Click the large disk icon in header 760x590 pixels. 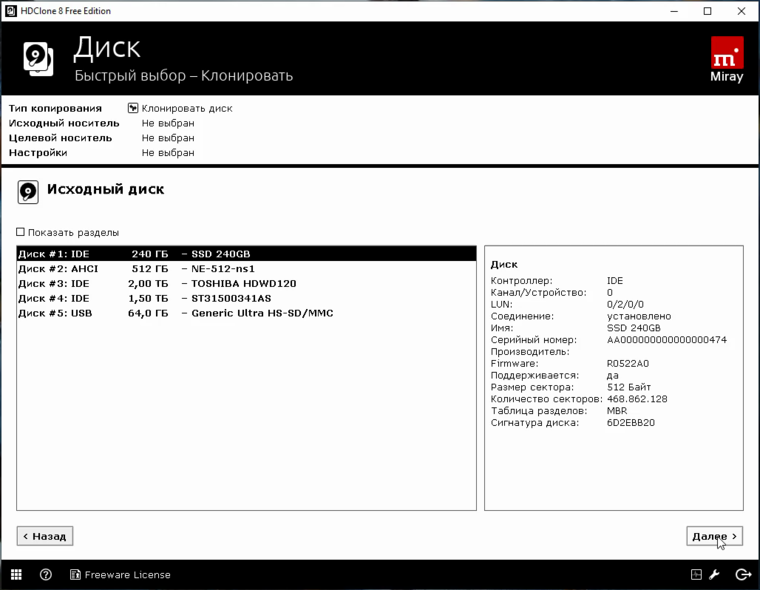point(38,59)
